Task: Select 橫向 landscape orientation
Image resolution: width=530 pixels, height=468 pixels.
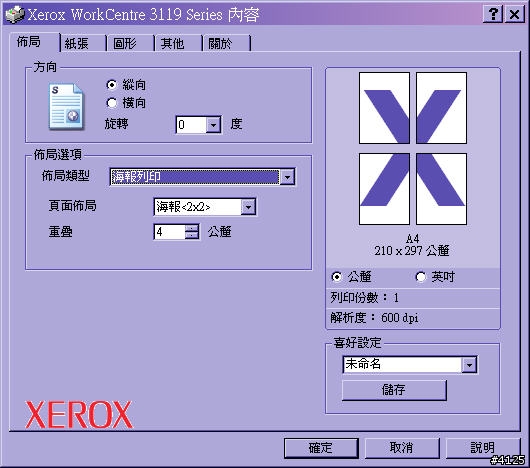Action: [x=126, y=103]
